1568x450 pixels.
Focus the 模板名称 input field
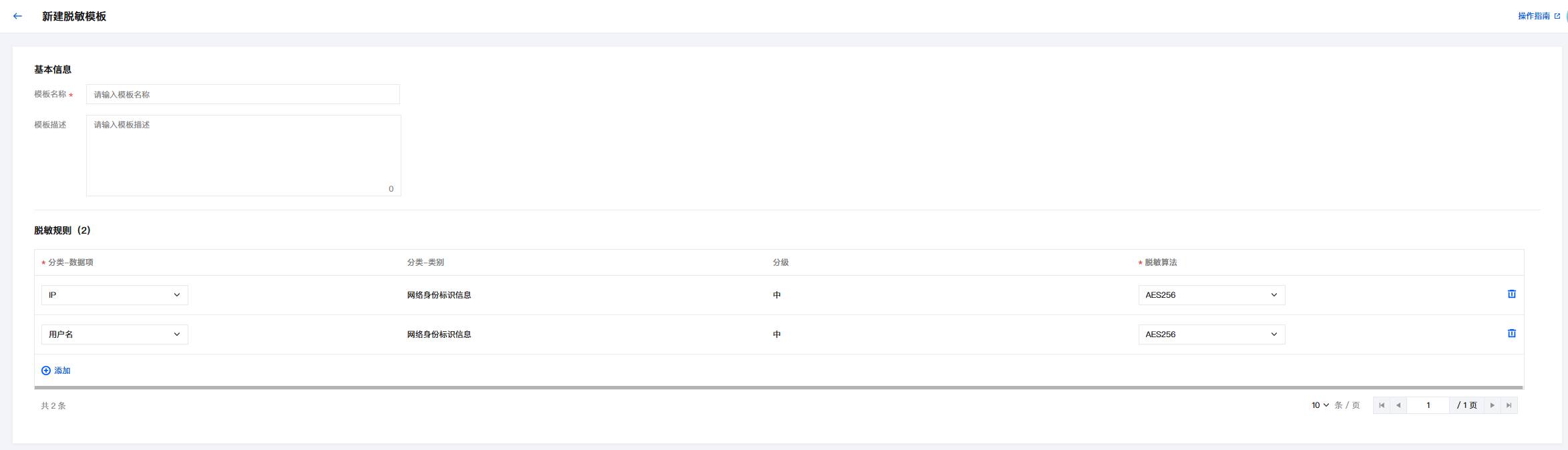pyautogui.click(x=243, y=94)
